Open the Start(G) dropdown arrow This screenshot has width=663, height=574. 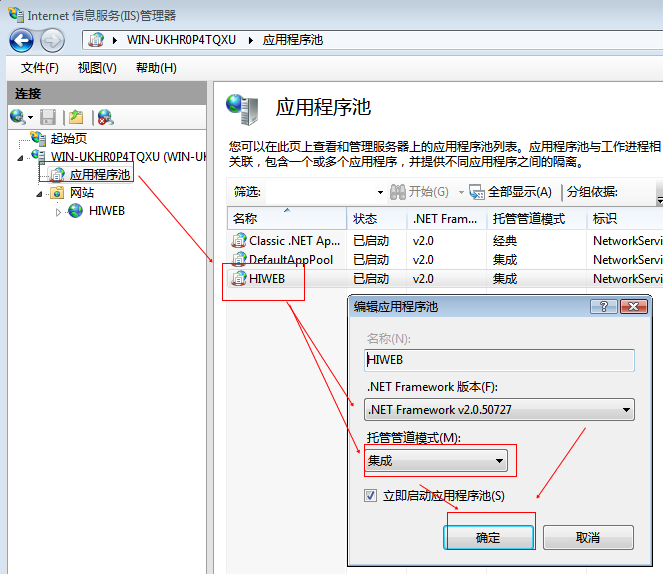[x=461, y=193]
